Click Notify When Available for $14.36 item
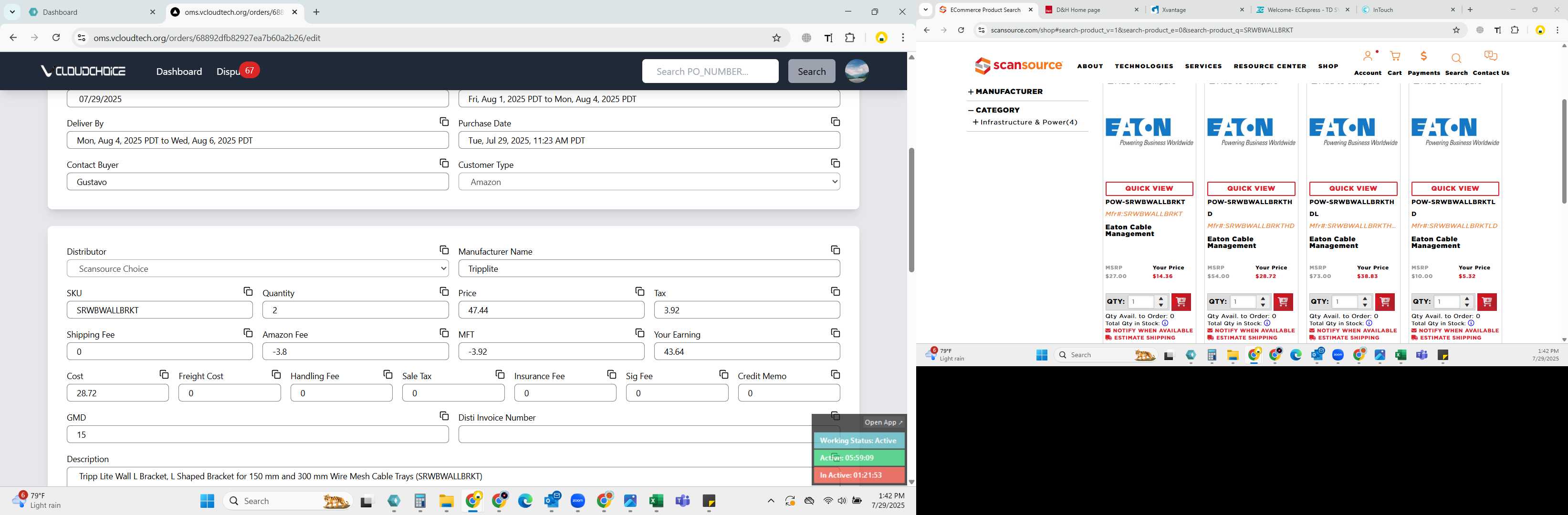Image resolution: width=1568 pixels, height=515 pixels. (x=1149, y=331)
